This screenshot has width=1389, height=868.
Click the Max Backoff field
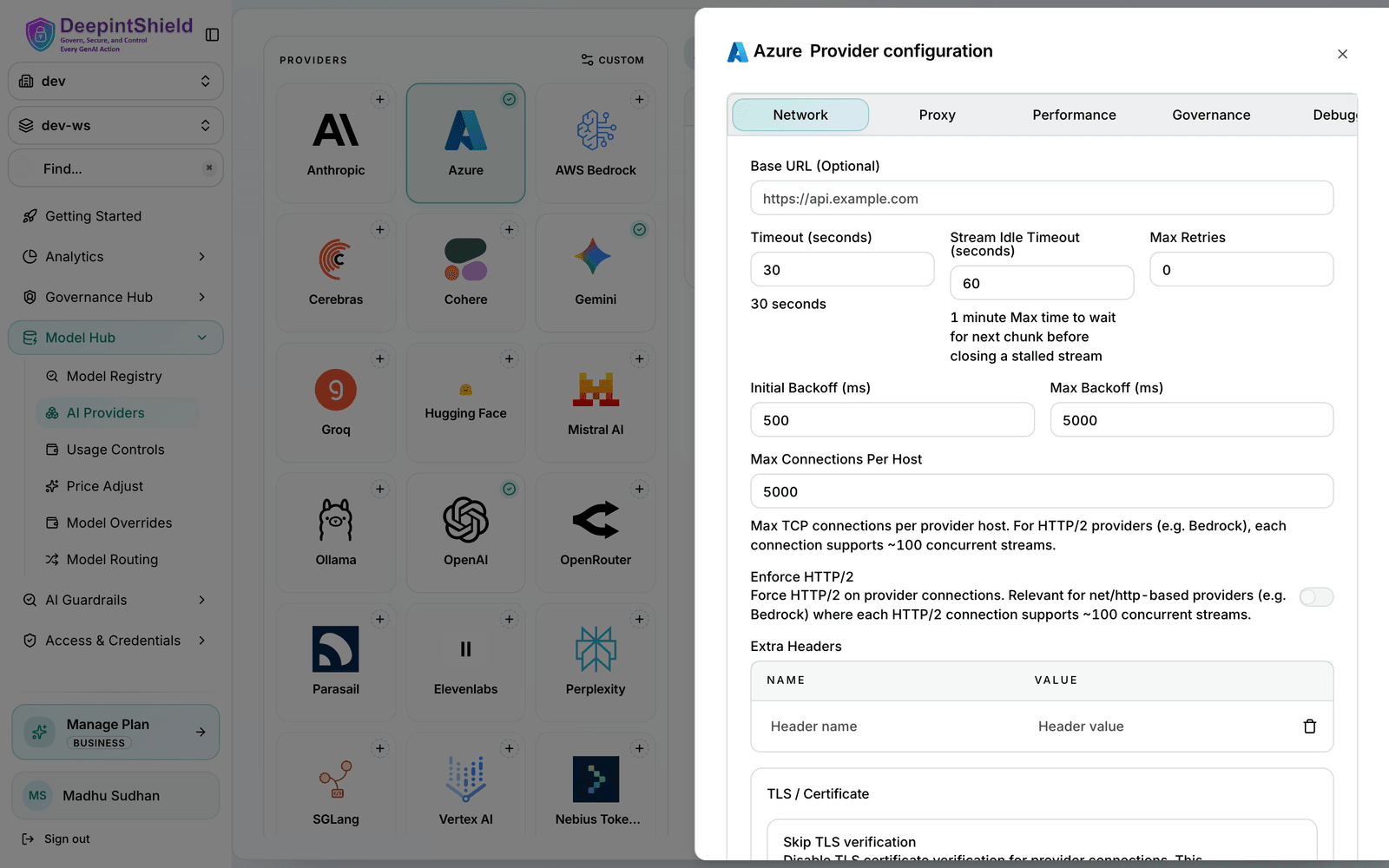(x=1192, y=419)
